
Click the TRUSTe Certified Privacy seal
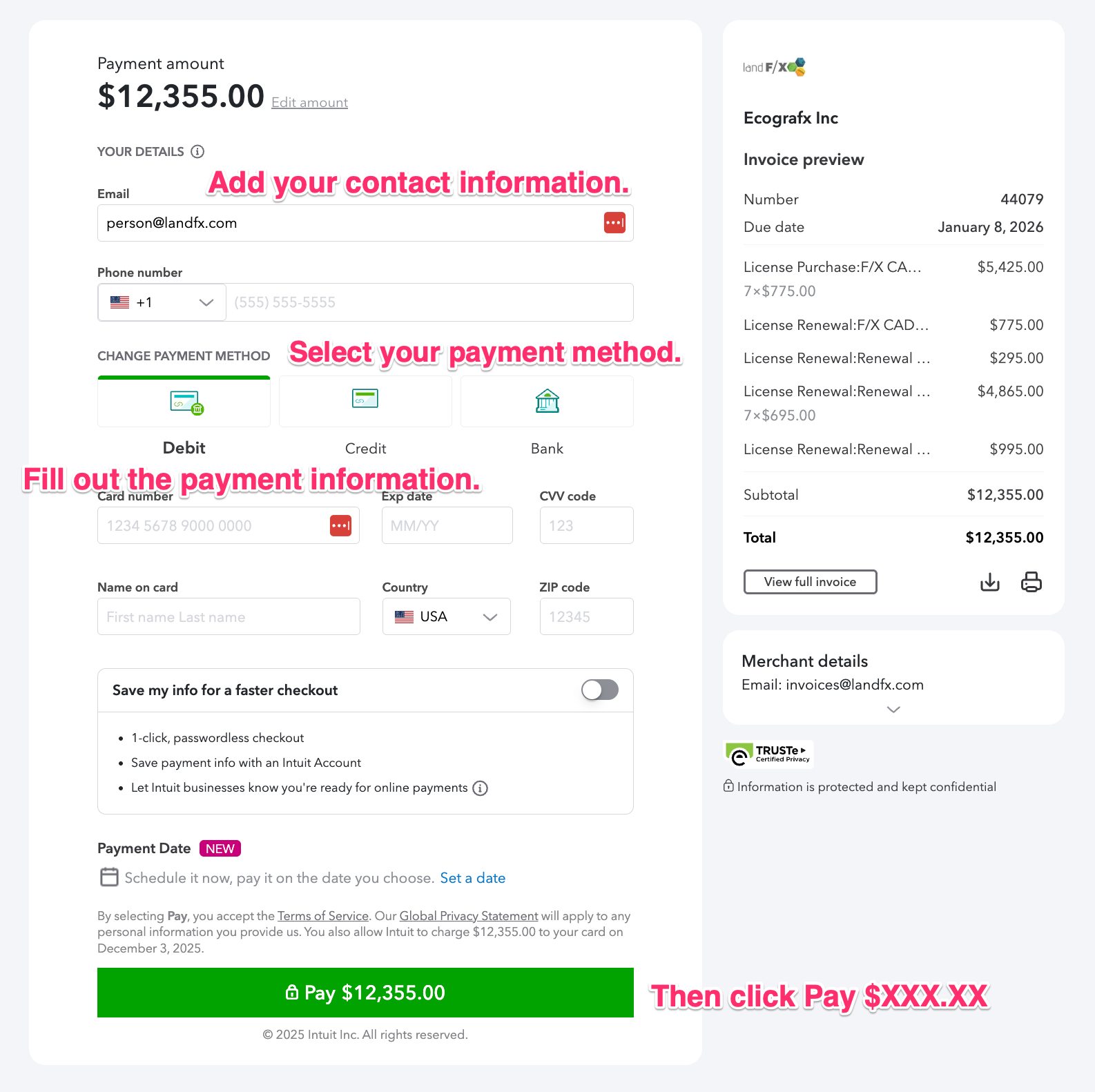click(767, 754)
